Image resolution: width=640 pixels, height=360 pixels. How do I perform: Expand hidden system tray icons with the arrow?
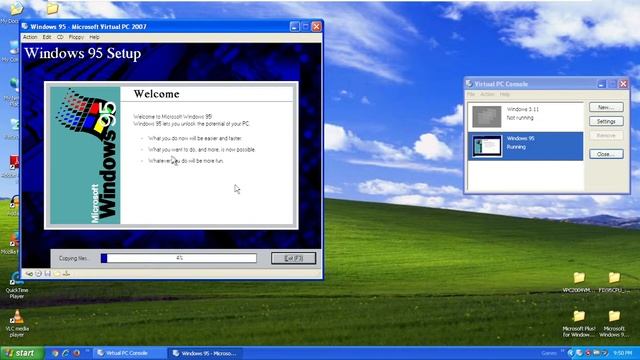coord(571,353)
